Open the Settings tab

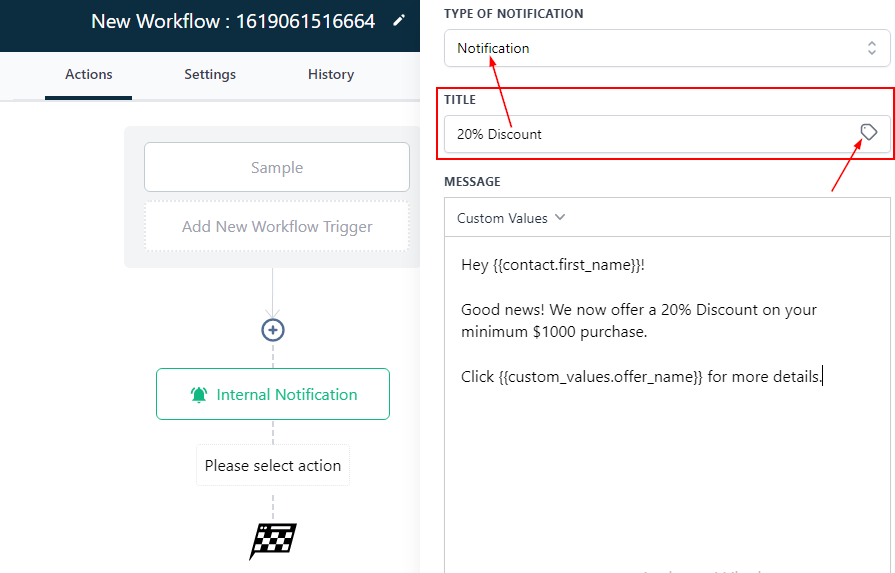click(210, 74)
